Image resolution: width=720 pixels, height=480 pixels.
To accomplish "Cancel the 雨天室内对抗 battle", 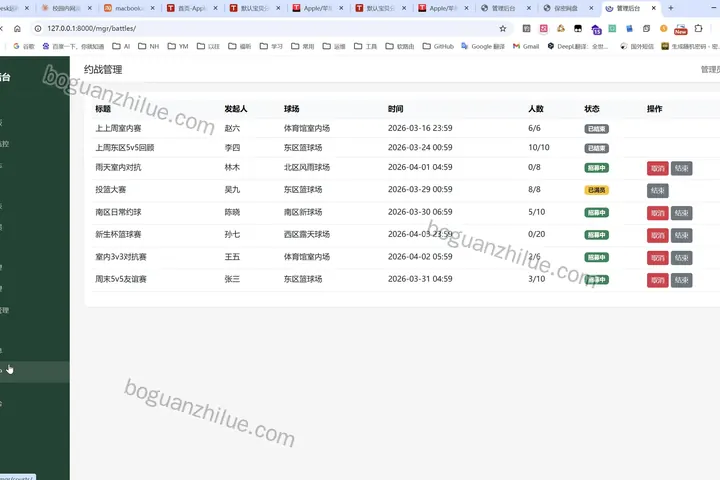I will [x=658, y=168].
